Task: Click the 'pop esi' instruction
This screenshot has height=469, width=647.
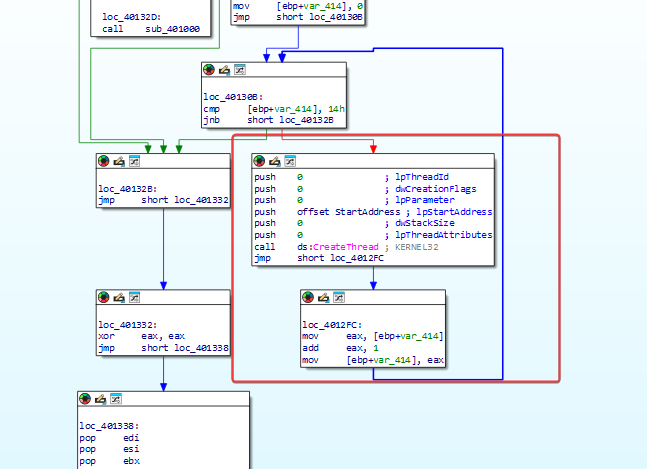Action: click(109, 449)
